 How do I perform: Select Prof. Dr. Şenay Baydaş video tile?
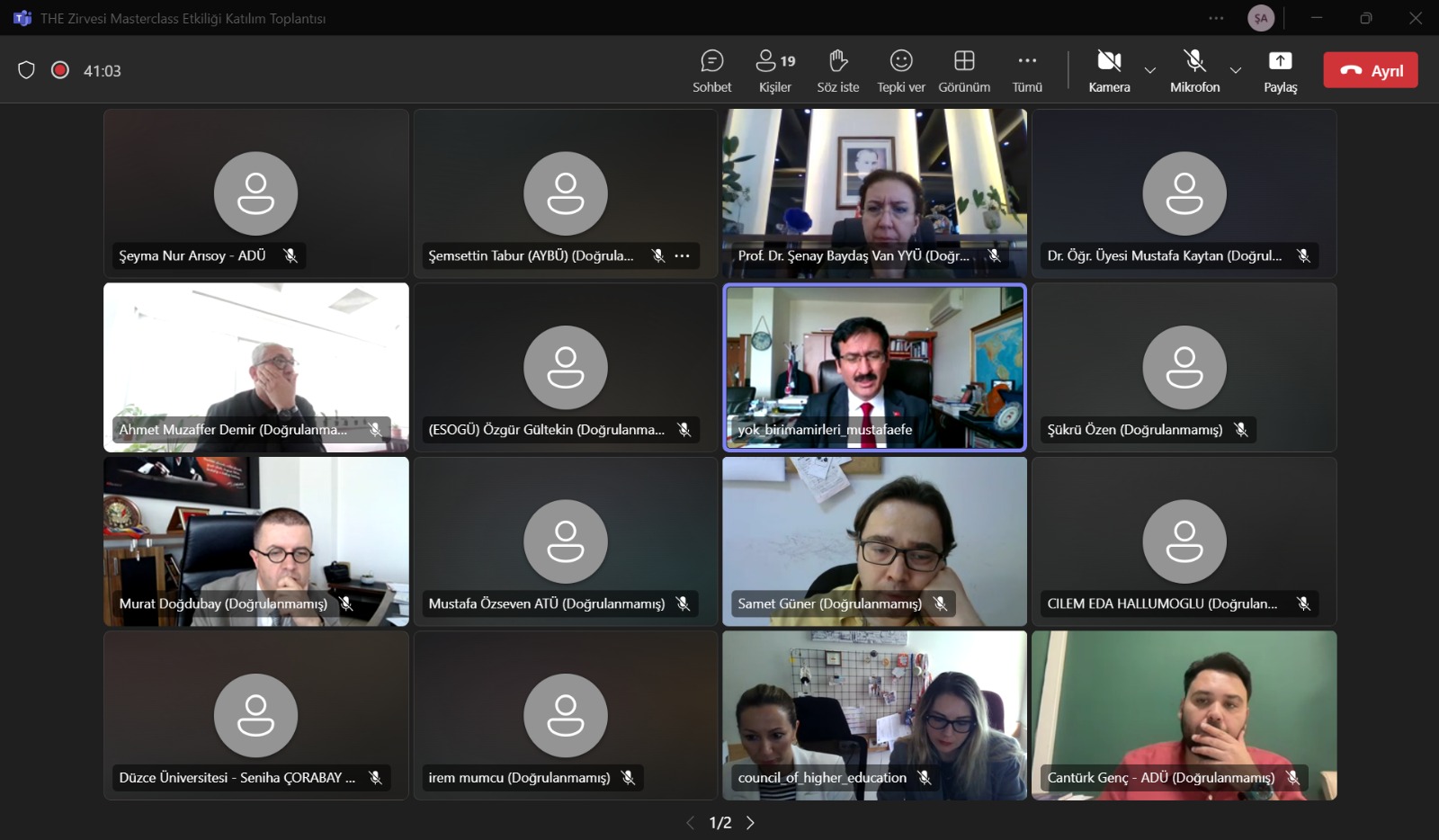coord(875,193)
